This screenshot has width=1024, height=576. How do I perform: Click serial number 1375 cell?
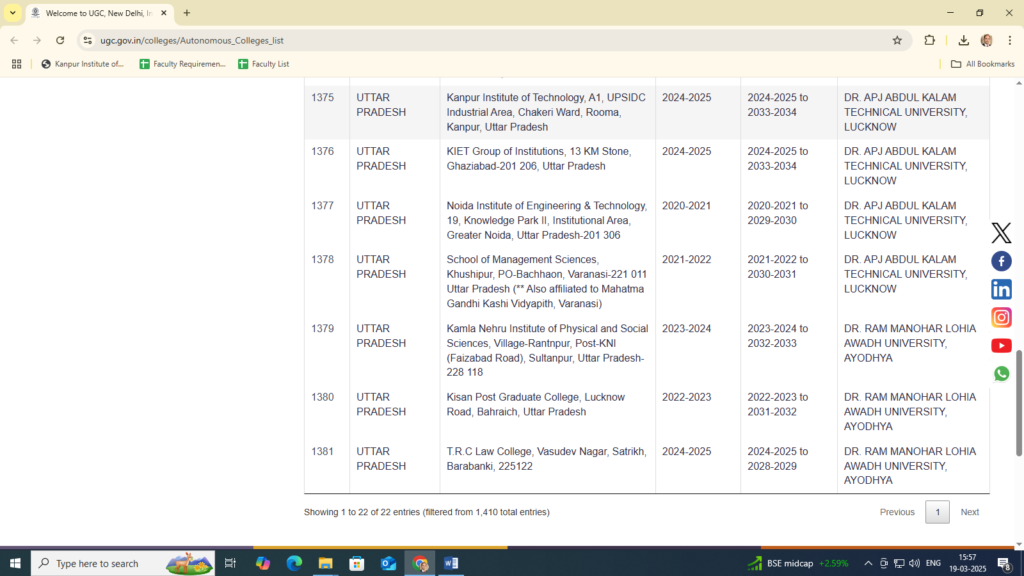pos(327,112)
